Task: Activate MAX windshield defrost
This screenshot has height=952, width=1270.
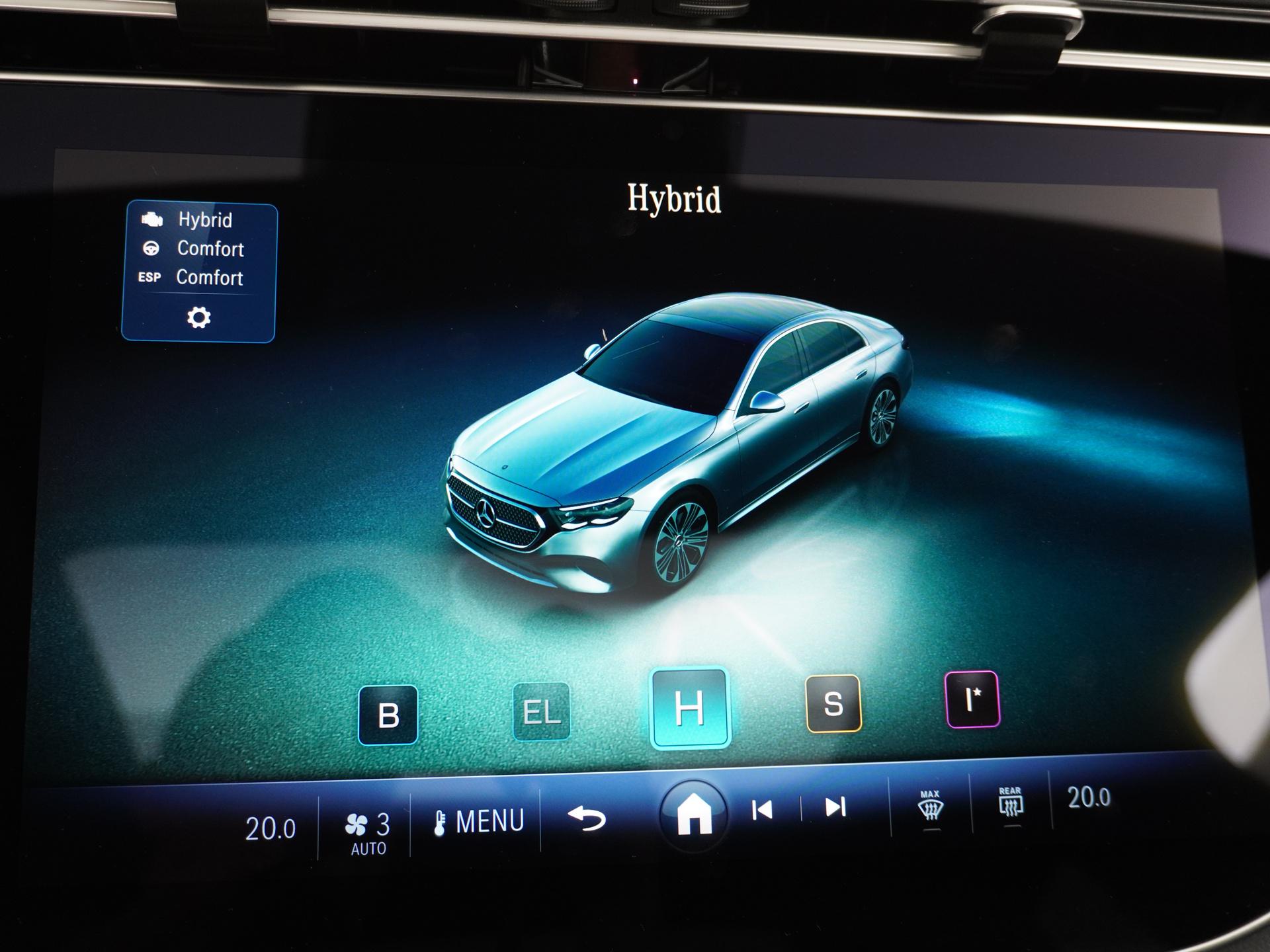Action: tap(930, 806)
